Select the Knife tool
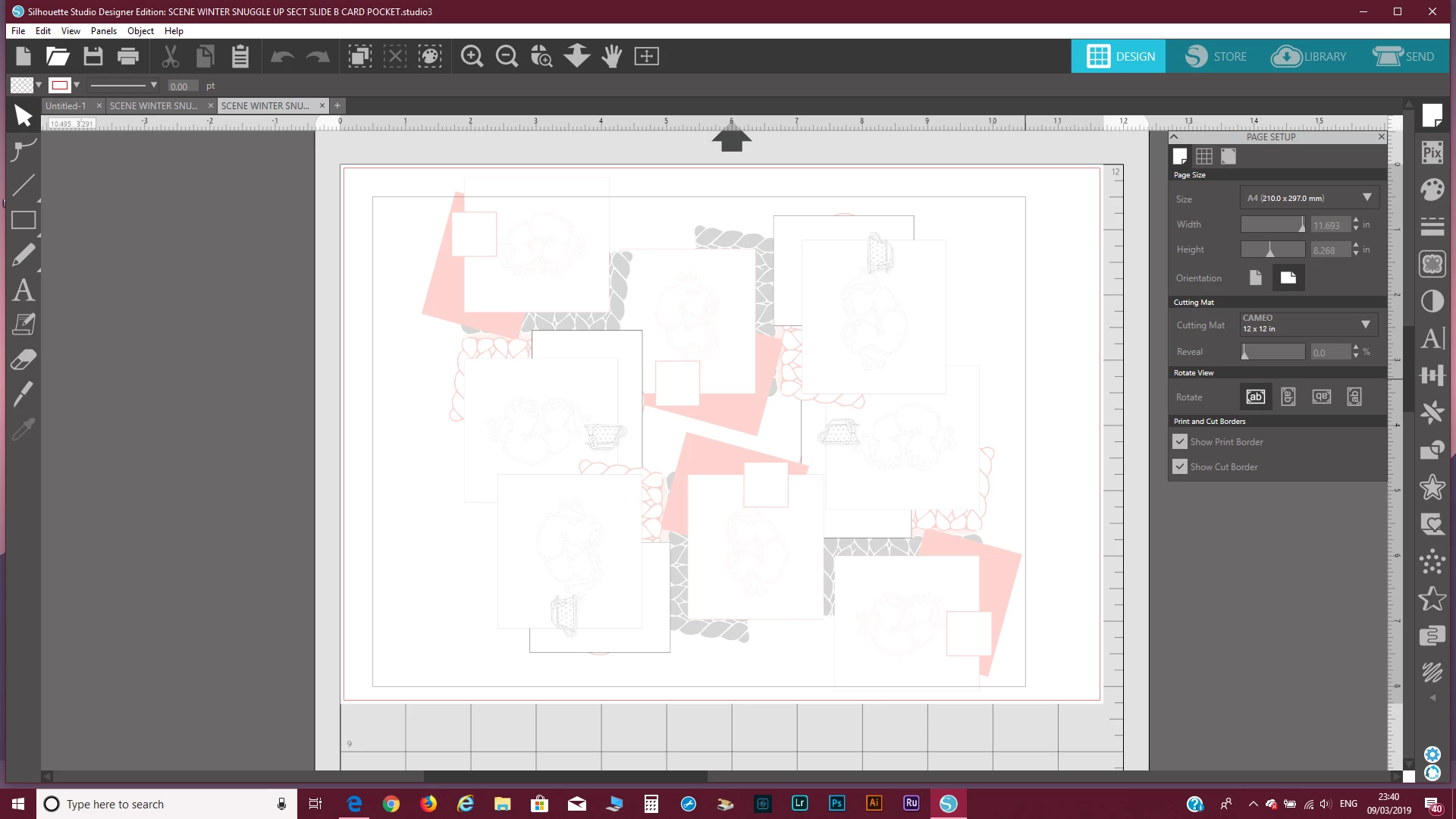 coord(24,394)
